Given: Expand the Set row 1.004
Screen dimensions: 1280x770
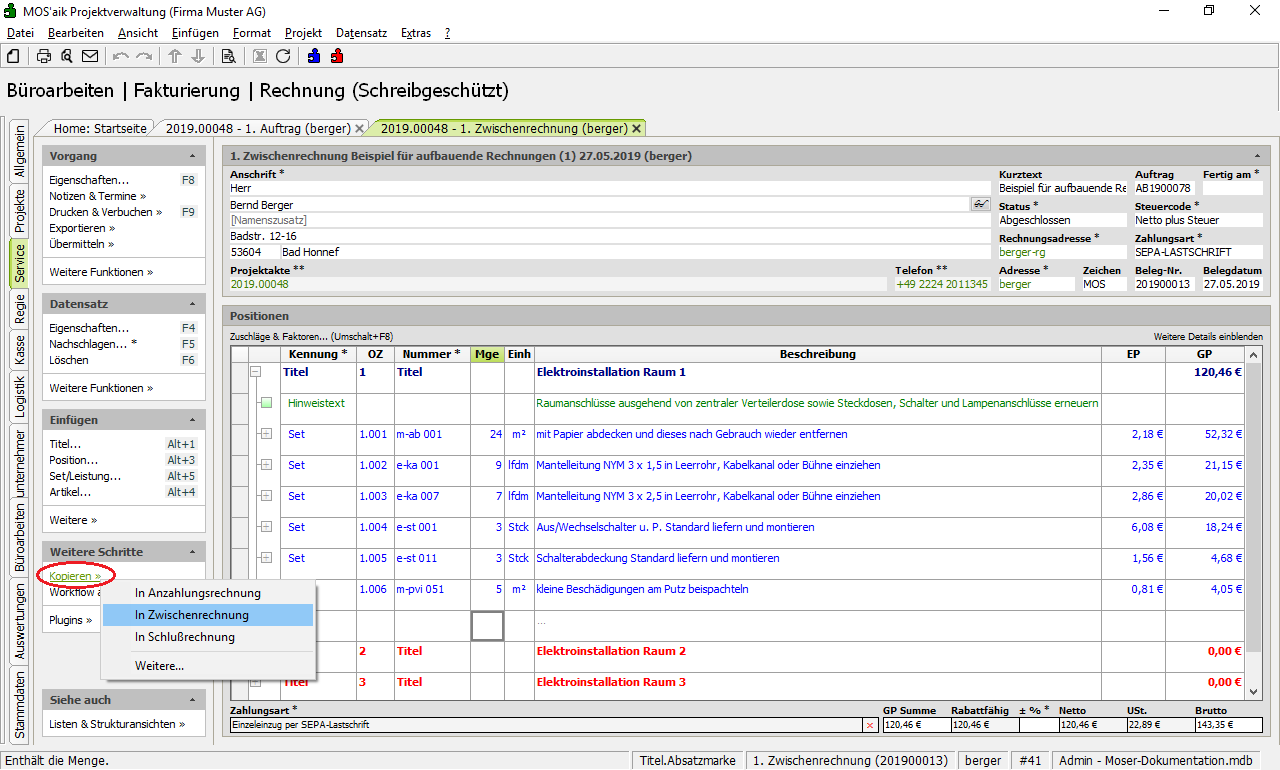Looking at the screenshot, I should (266, 527).
